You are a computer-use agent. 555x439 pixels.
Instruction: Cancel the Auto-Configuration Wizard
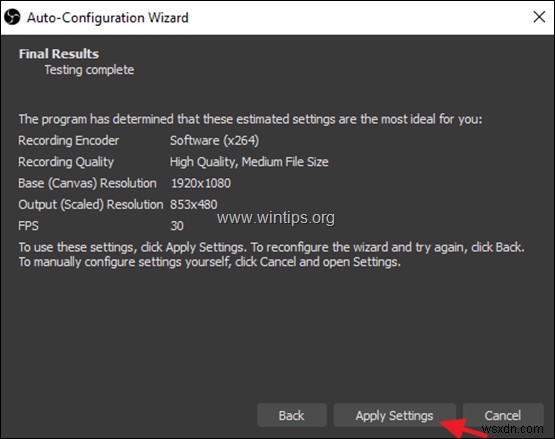point(503,415)
